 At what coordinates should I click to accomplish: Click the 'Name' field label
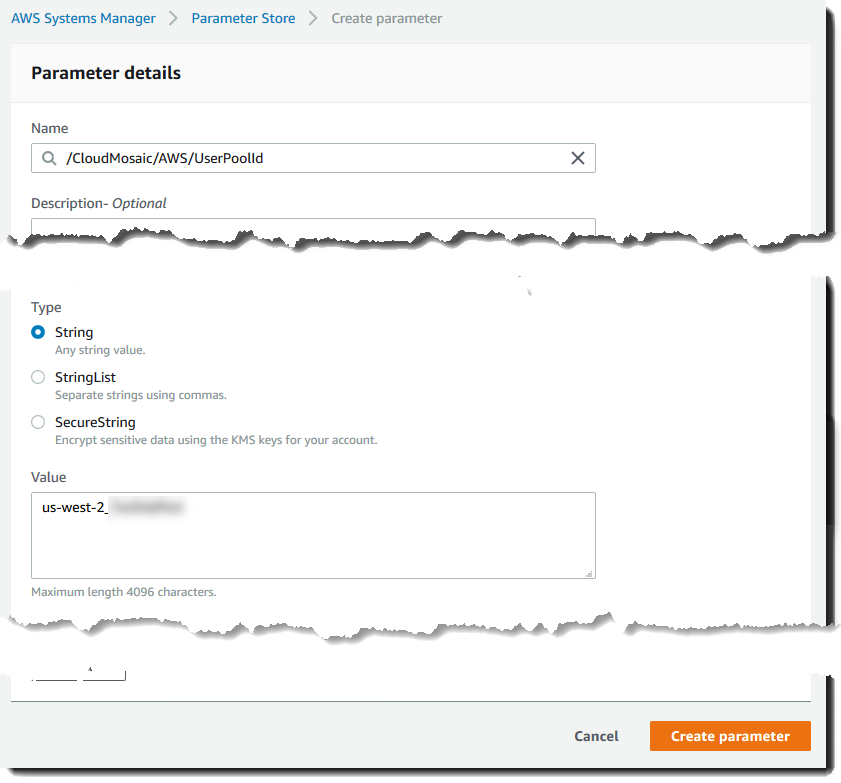pos(49,128)
